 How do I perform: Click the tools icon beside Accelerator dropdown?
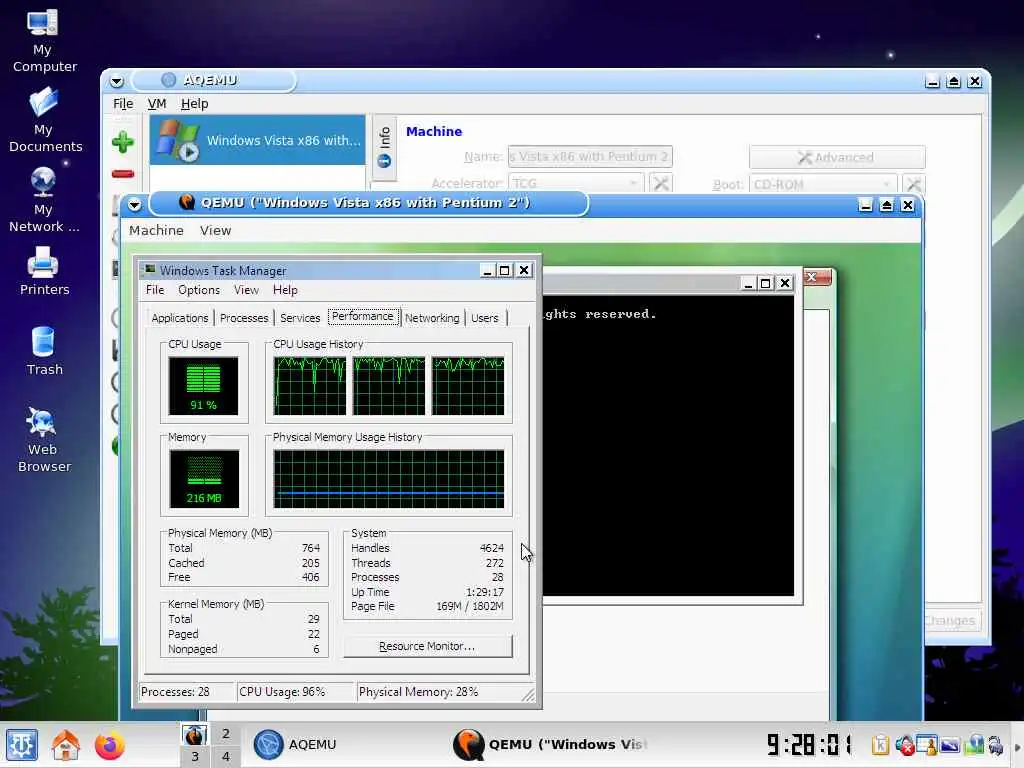(x=661, y=184)
